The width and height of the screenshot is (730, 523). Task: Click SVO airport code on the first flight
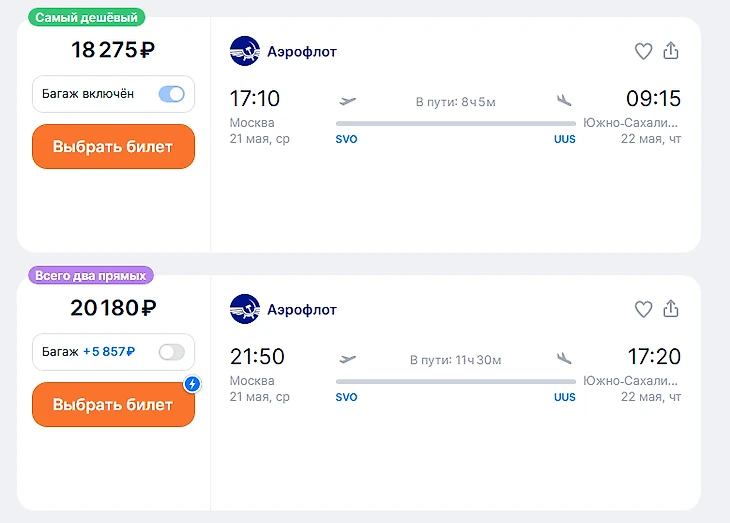coord(346,140)
